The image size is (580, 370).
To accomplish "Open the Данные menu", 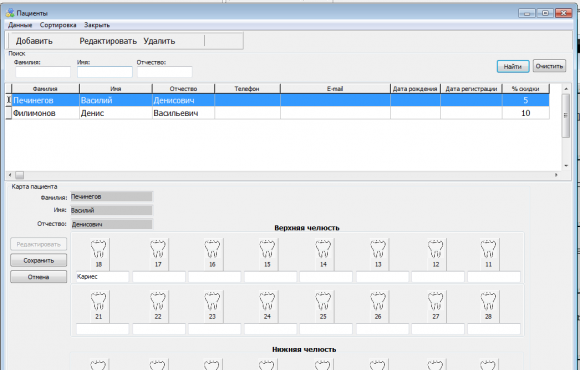I will click(x=20, y=25).
